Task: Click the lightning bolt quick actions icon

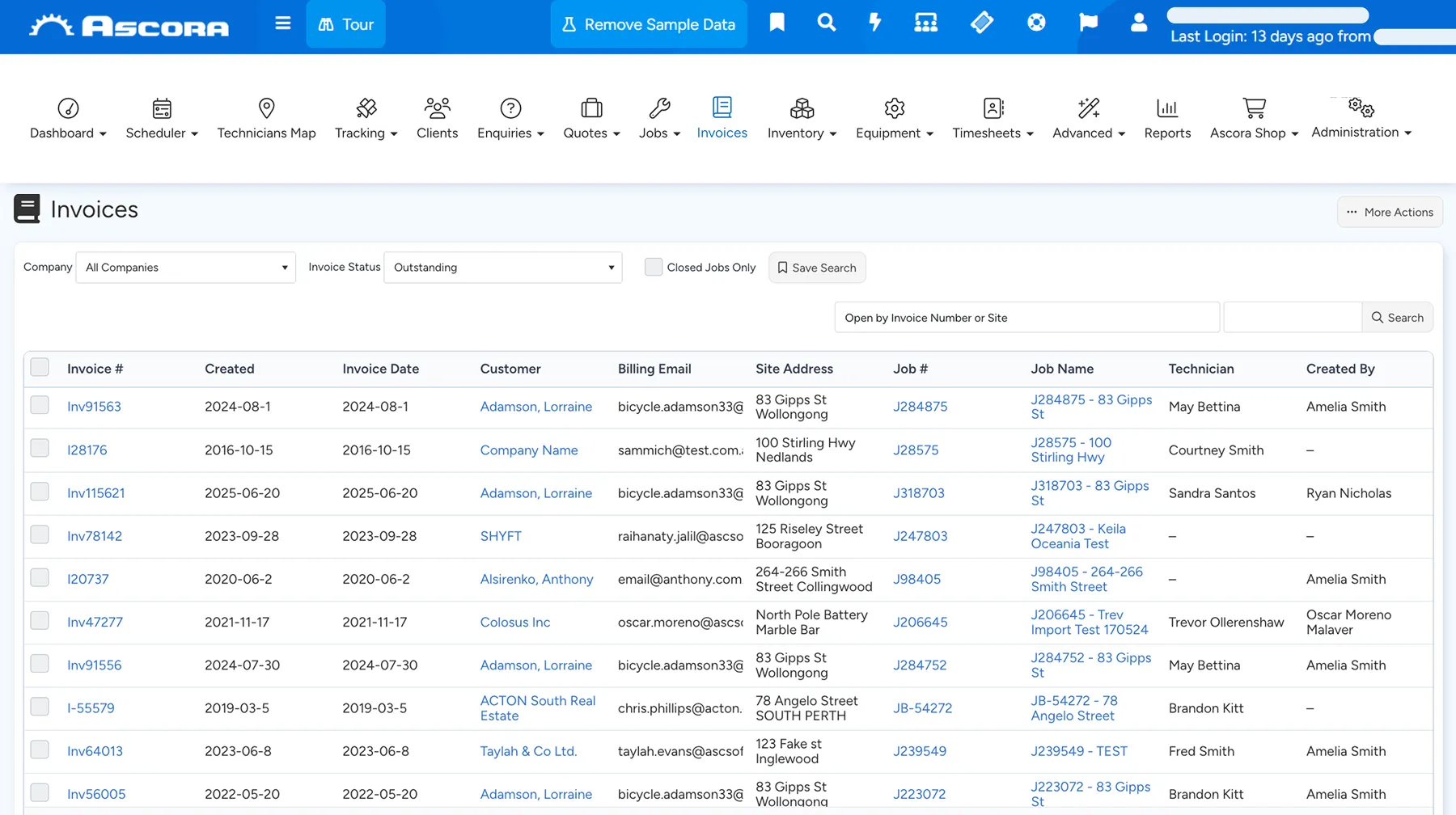Action: pyautogui.click(x=875, y=23)
